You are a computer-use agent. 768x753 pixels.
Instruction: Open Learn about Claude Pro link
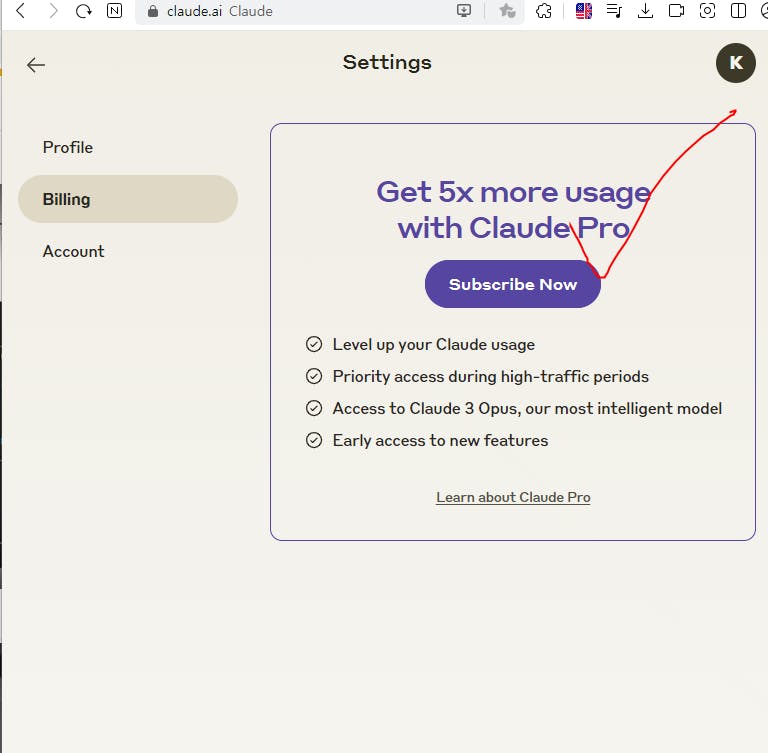click(513, 497)
